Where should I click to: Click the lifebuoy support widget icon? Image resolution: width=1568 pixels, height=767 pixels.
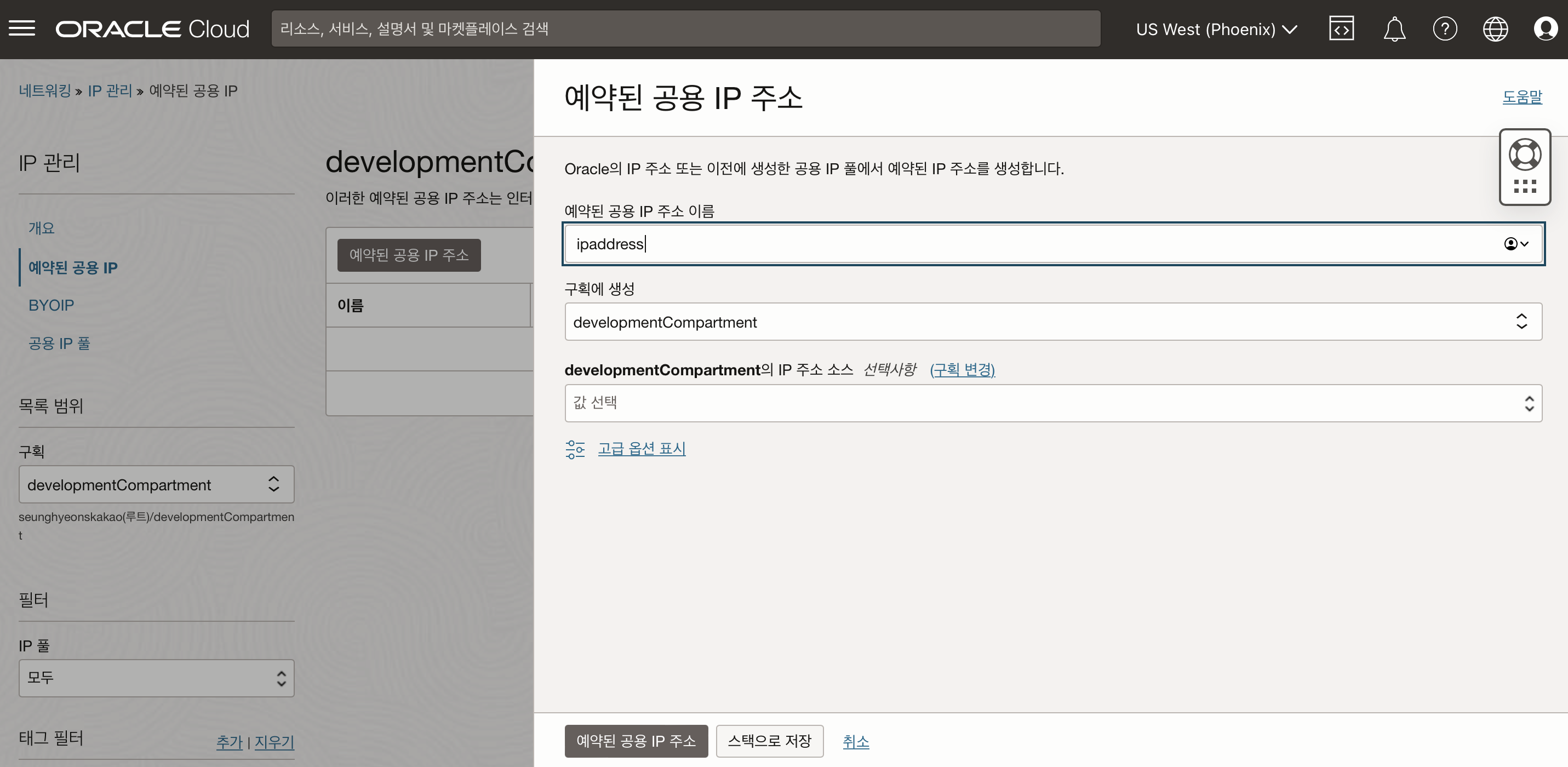click(1524, 154)
